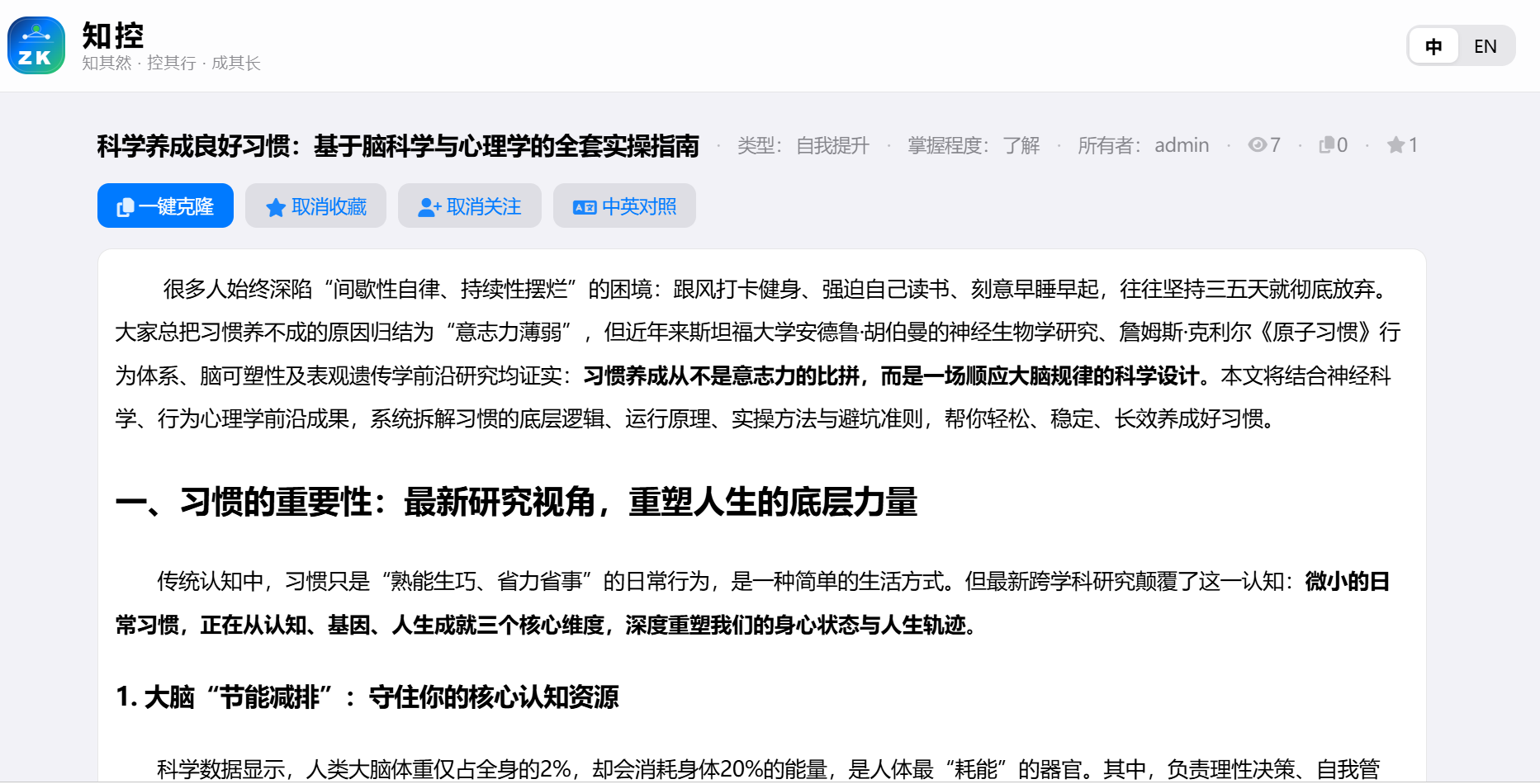Viewport: 1540px width, 784px height.
Task: Click the article title 科学养成良好习惯
Action: click(398, 146)
